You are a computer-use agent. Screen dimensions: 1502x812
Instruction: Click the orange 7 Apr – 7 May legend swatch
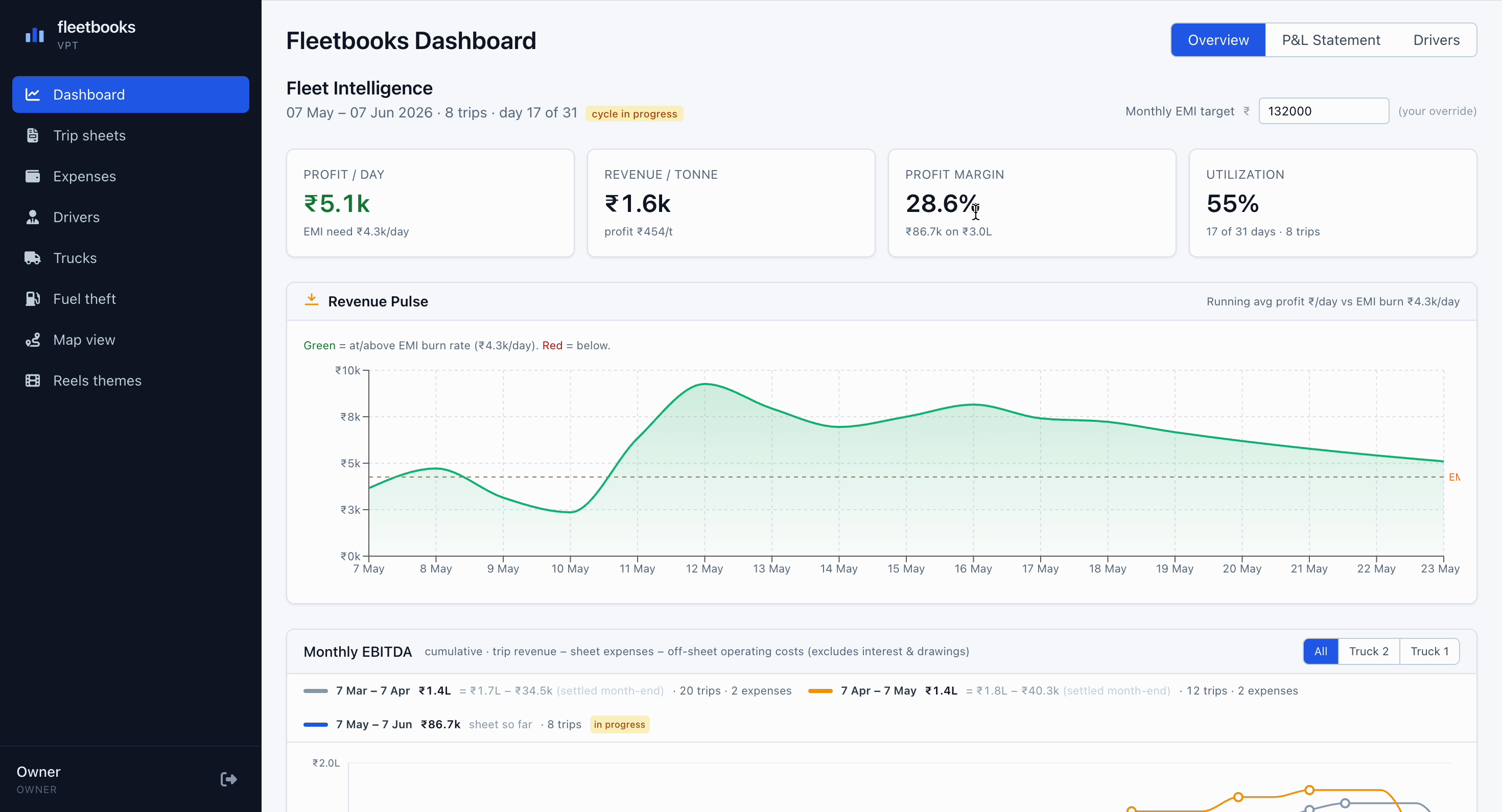820,691
